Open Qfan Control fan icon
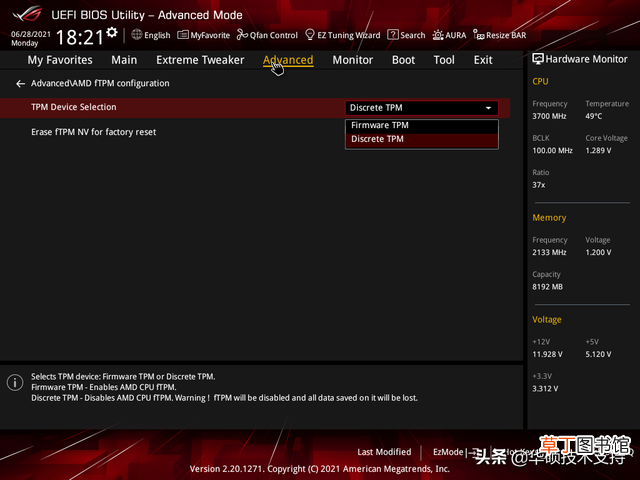640x480 pixels. (242, 35)
